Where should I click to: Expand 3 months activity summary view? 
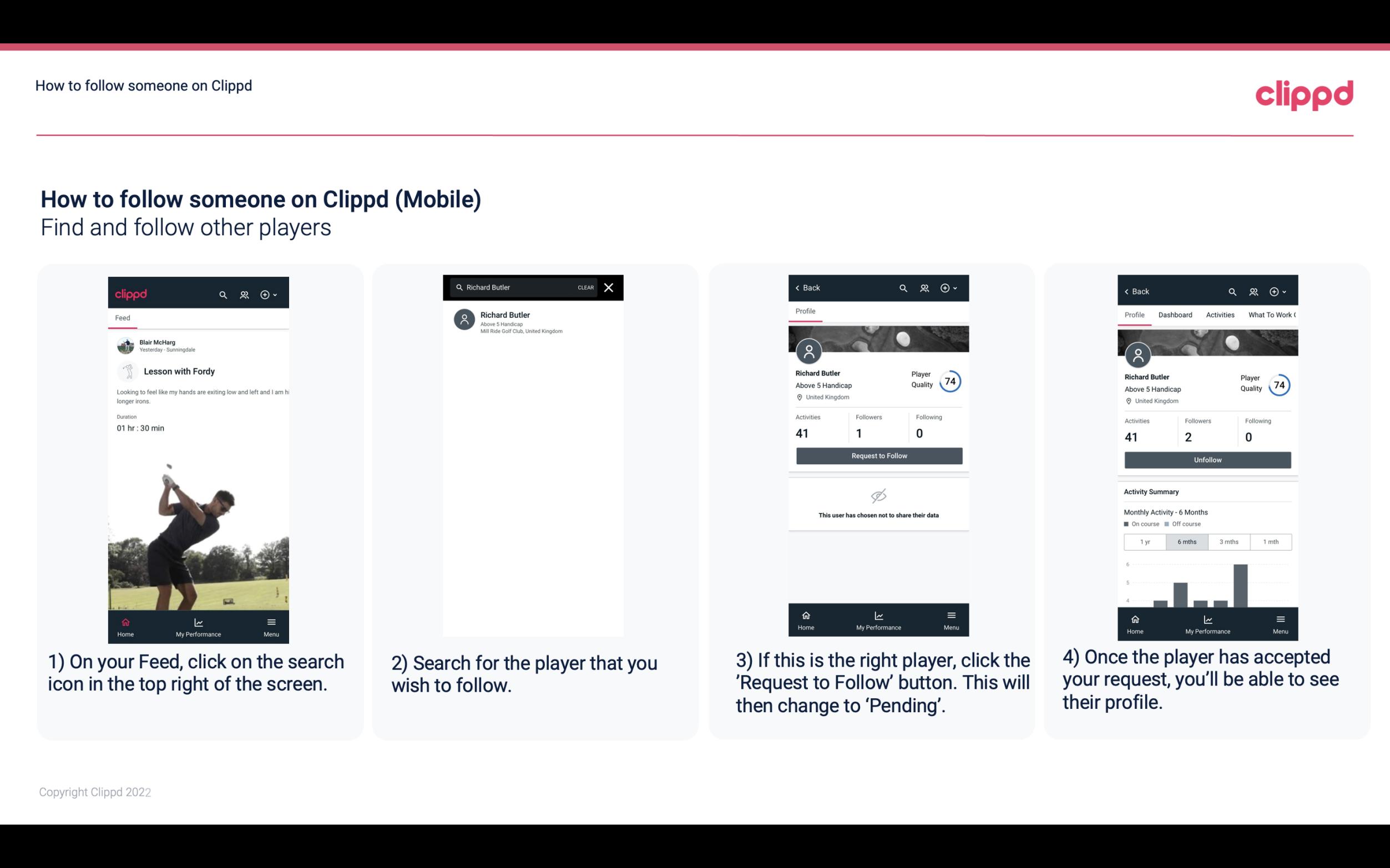1229,541
